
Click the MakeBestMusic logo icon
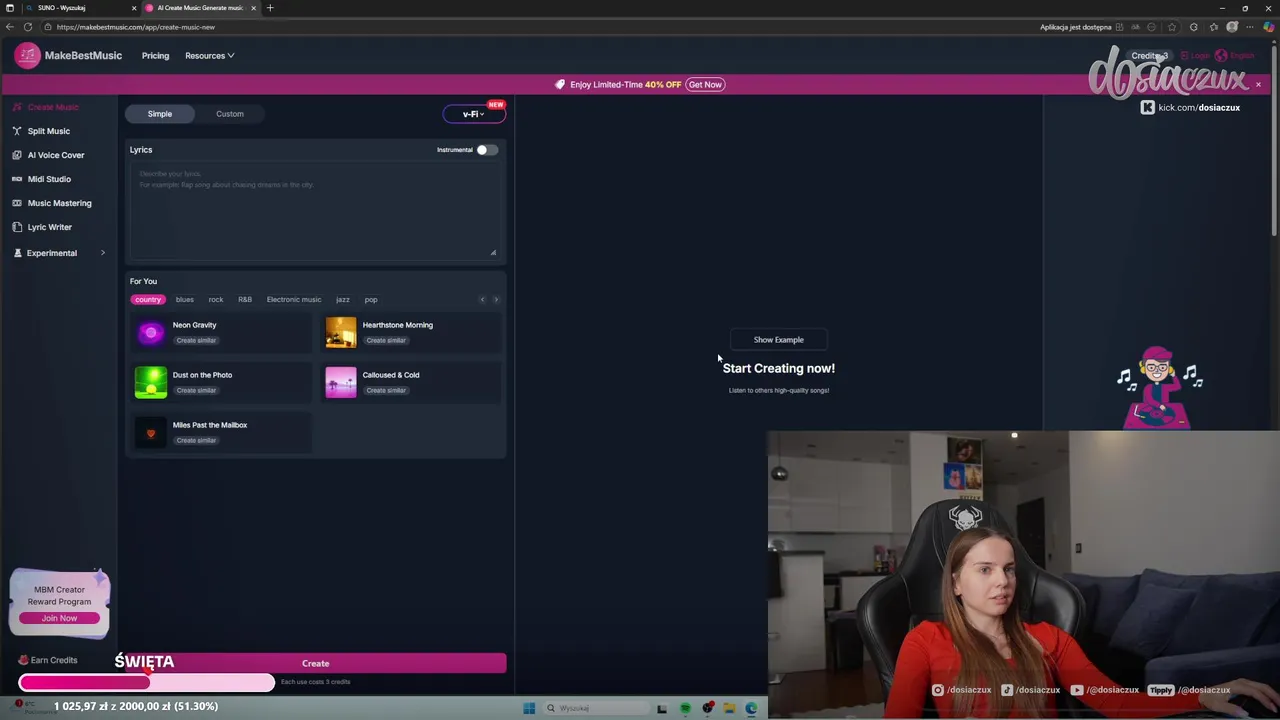coord(28,56)
